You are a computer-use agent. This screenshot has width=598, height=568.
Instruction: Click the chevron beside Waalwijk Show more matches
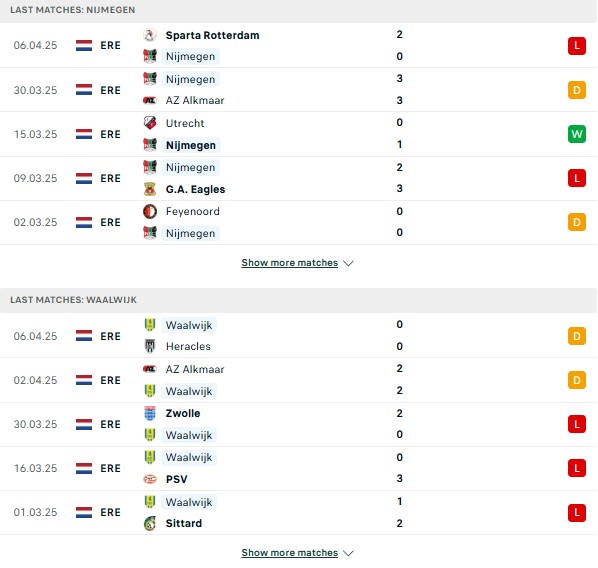point(348,553)
